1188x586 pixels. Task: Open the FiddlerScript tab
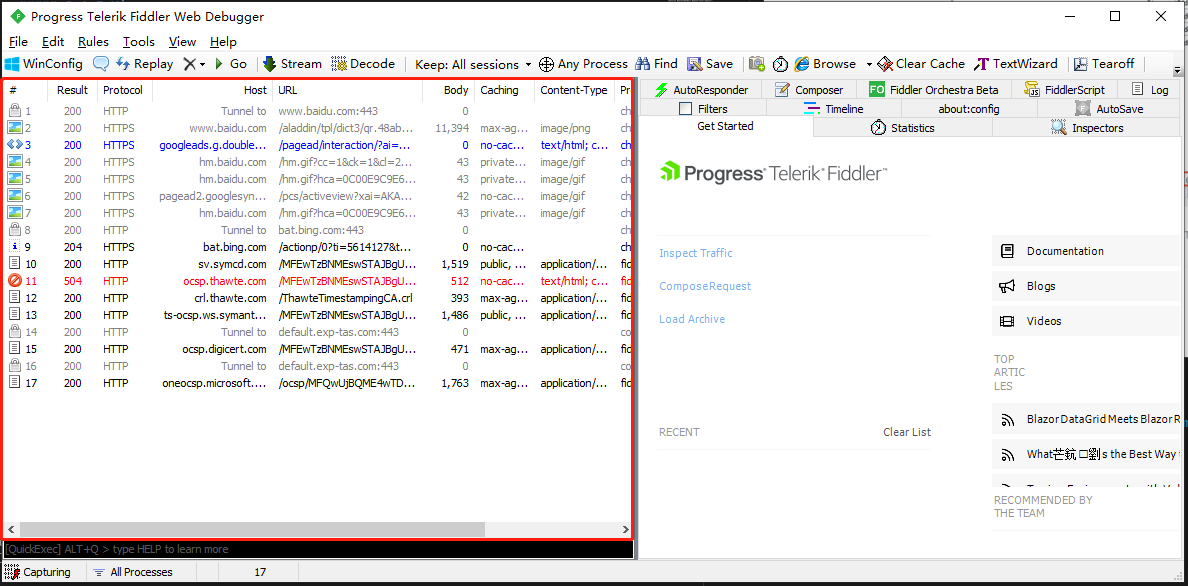pos(1064,89)
